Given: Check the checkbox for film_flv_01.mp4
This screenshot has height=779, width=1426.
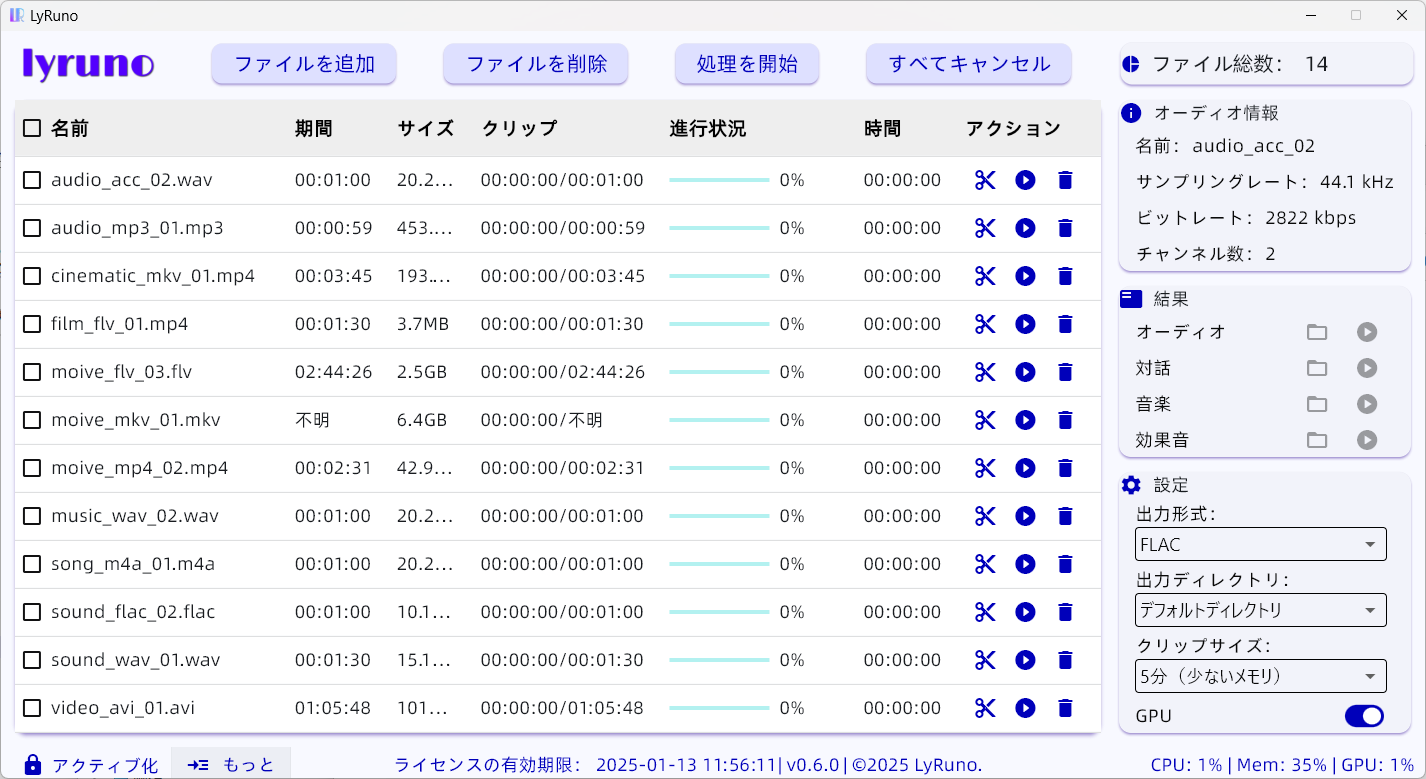Looking at the screenshot, I should click(31, 324).
